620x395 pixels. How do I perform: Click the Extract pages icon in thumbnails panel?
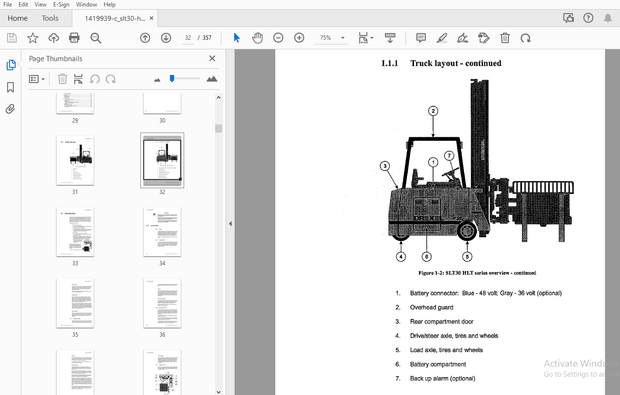[78, 79]
